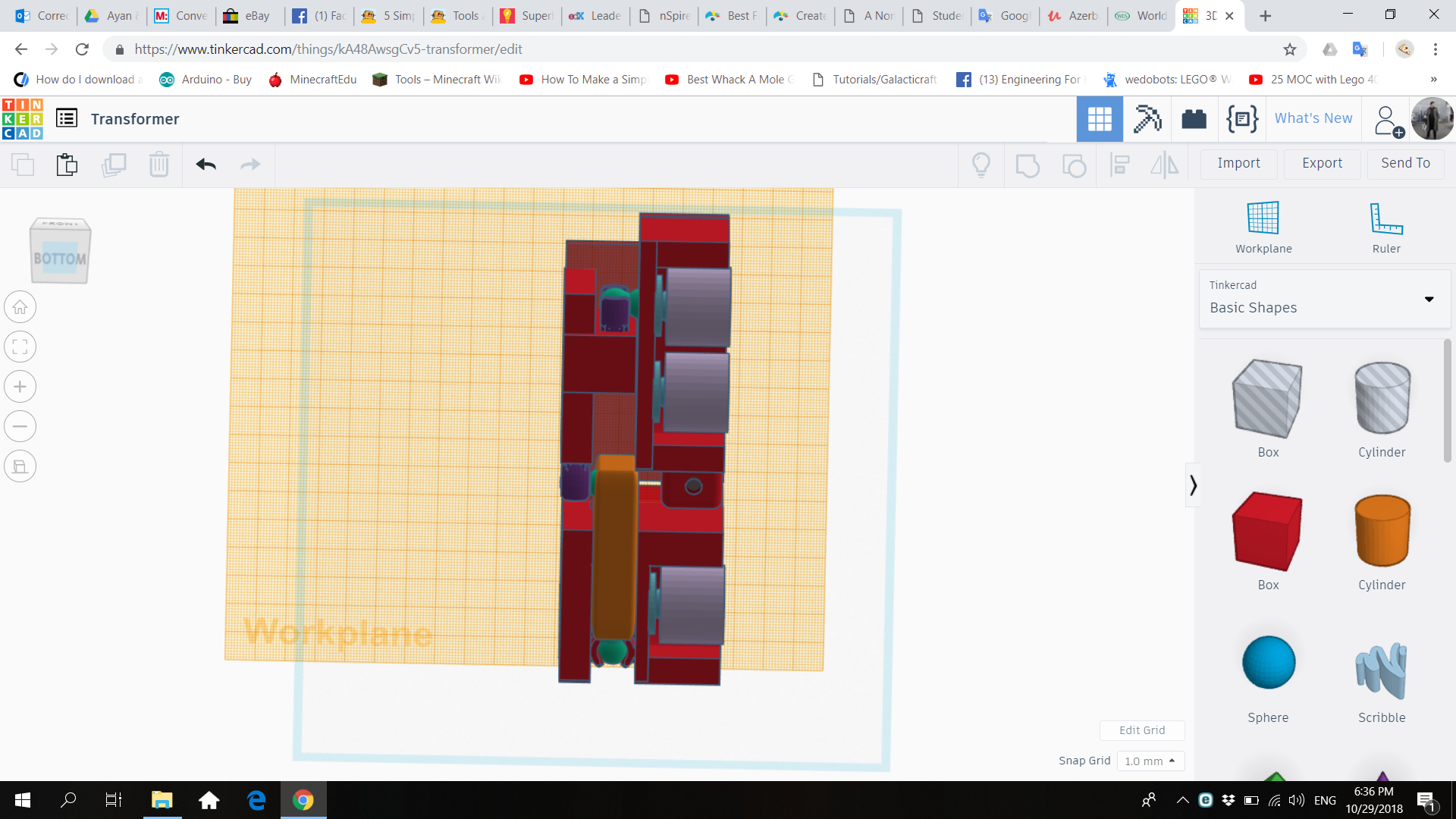Click the Edit Grid button
1456x819 pixels.
point(1141,730)
